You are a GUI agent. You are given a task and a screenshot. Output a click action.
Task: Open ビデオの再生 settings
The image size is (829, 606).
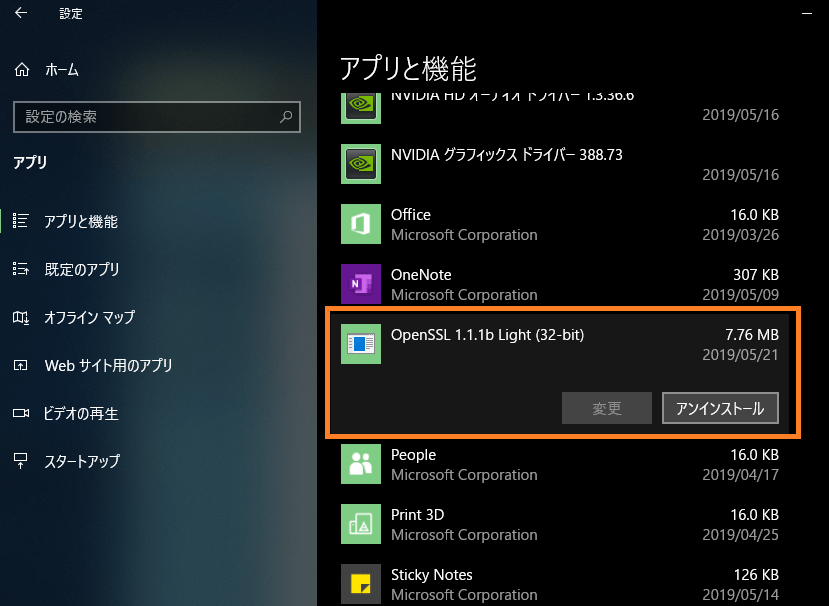click(81, 414)
